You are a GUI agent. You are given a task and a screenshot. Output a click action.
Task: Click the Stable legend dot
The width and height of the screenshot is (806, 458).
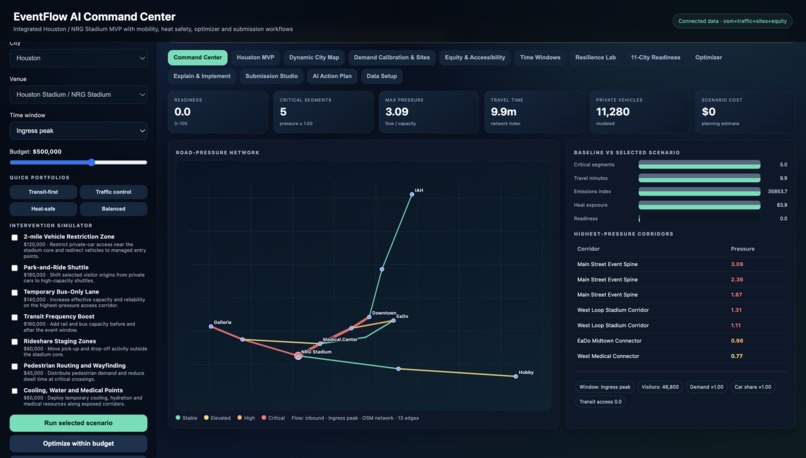pos(178,418)
